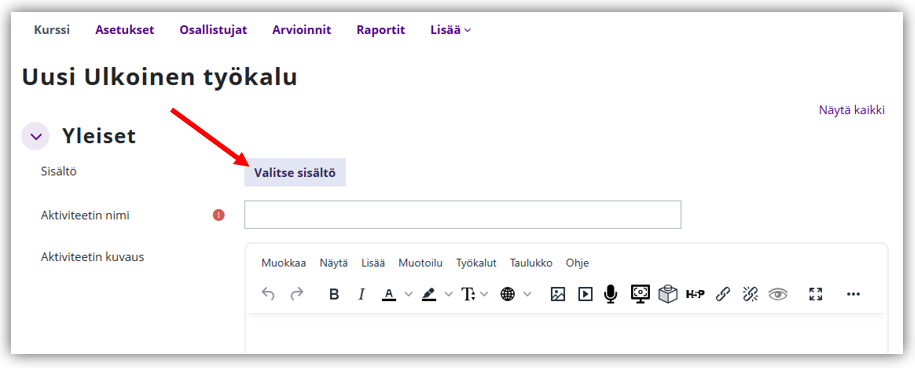This screenshot has height=368, width=915.
Task: Open the editor Työkalut menu
Action: click(476, 263)
